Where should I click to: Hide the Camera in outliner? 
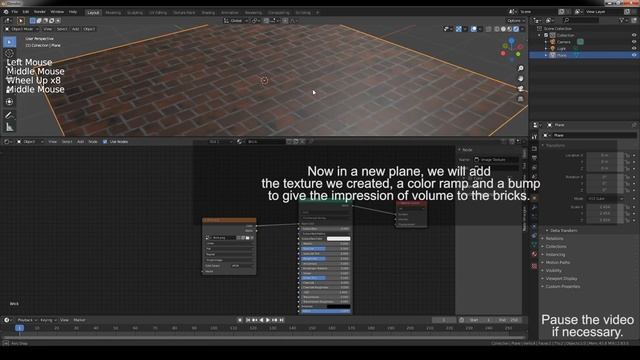[x=634, y=42]
